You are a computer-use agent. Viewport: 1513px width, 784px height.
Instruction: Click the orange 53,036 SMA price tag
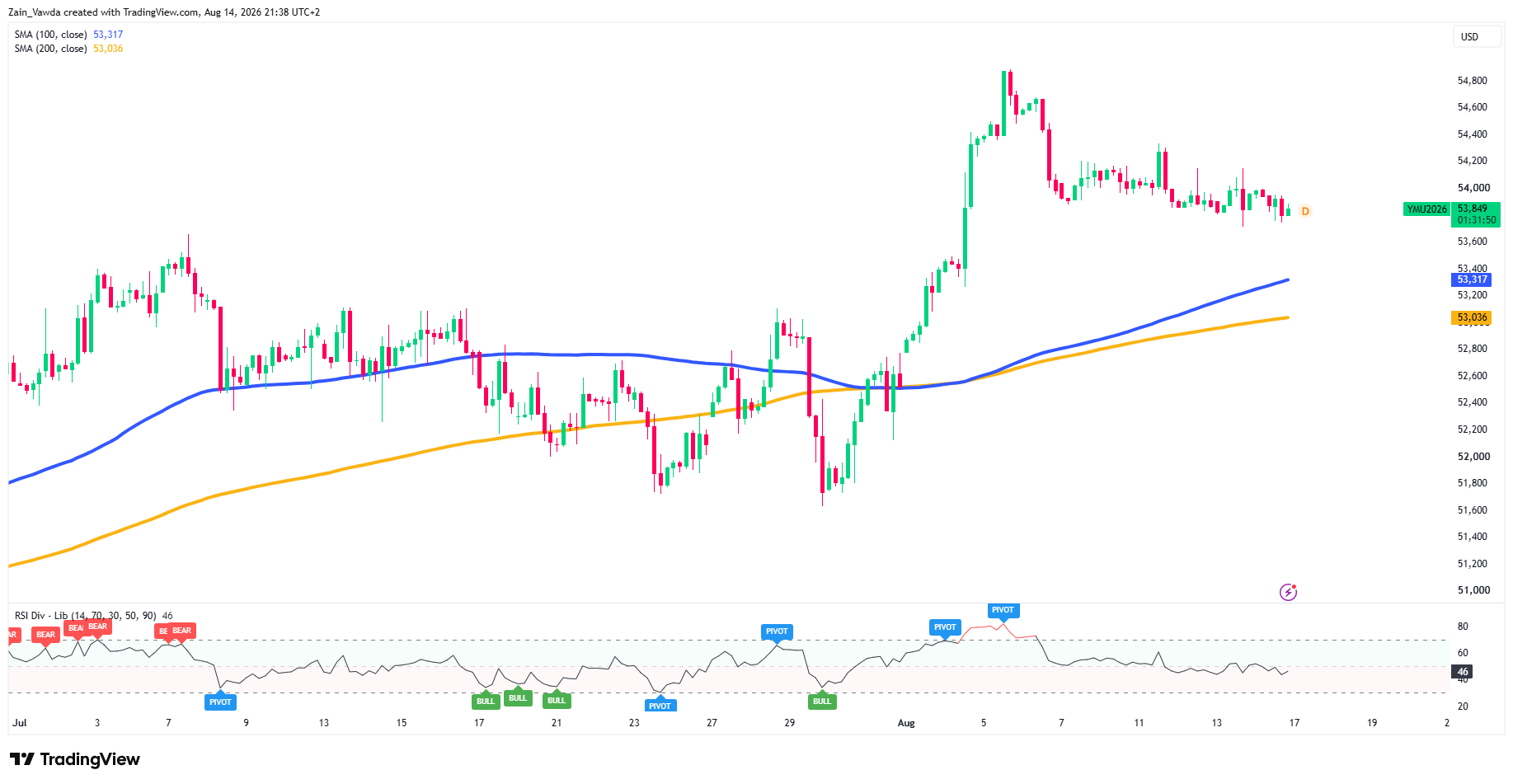pos(1472,317)
